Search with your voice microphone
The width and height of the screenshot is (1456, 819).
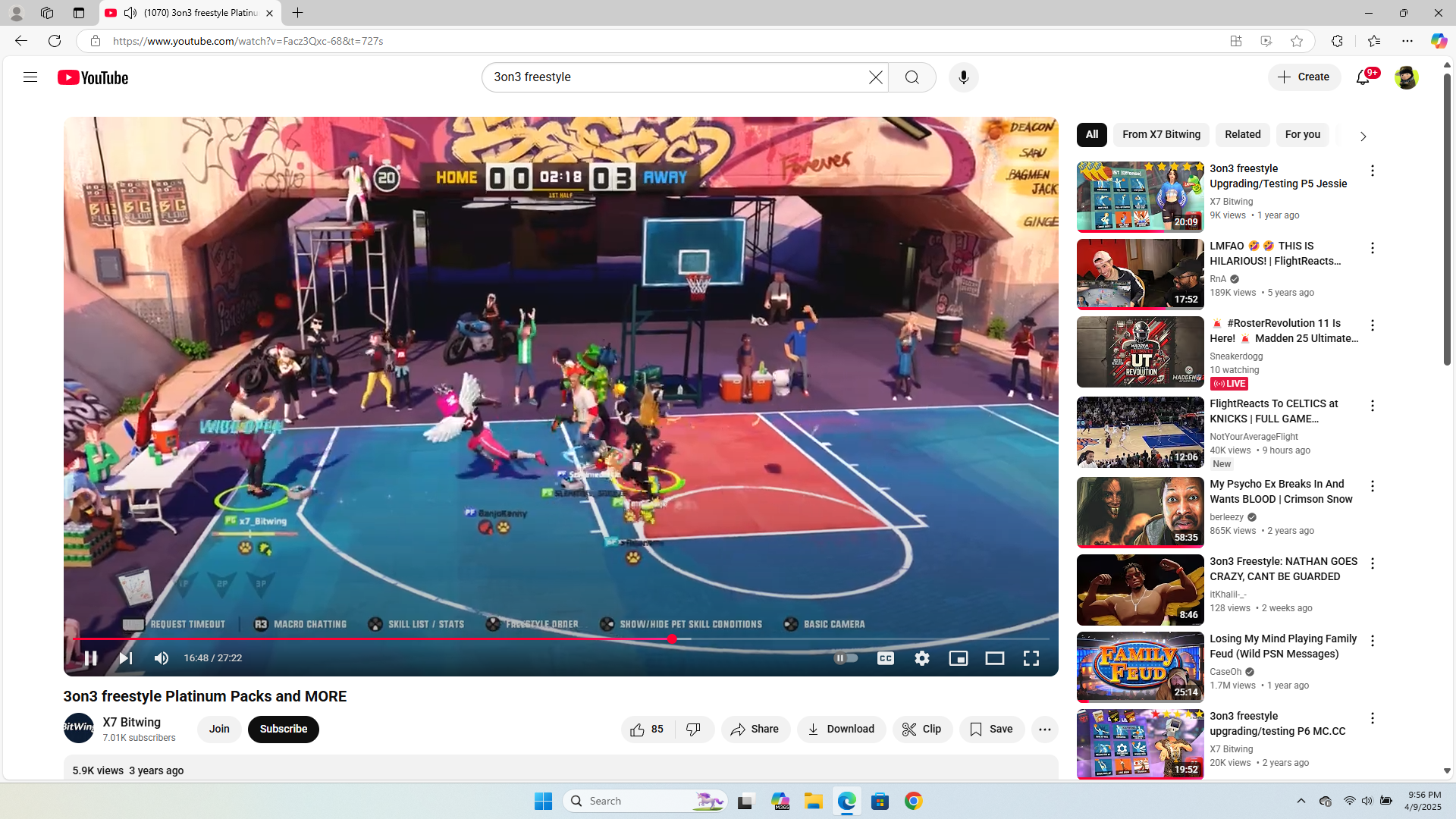963,77
